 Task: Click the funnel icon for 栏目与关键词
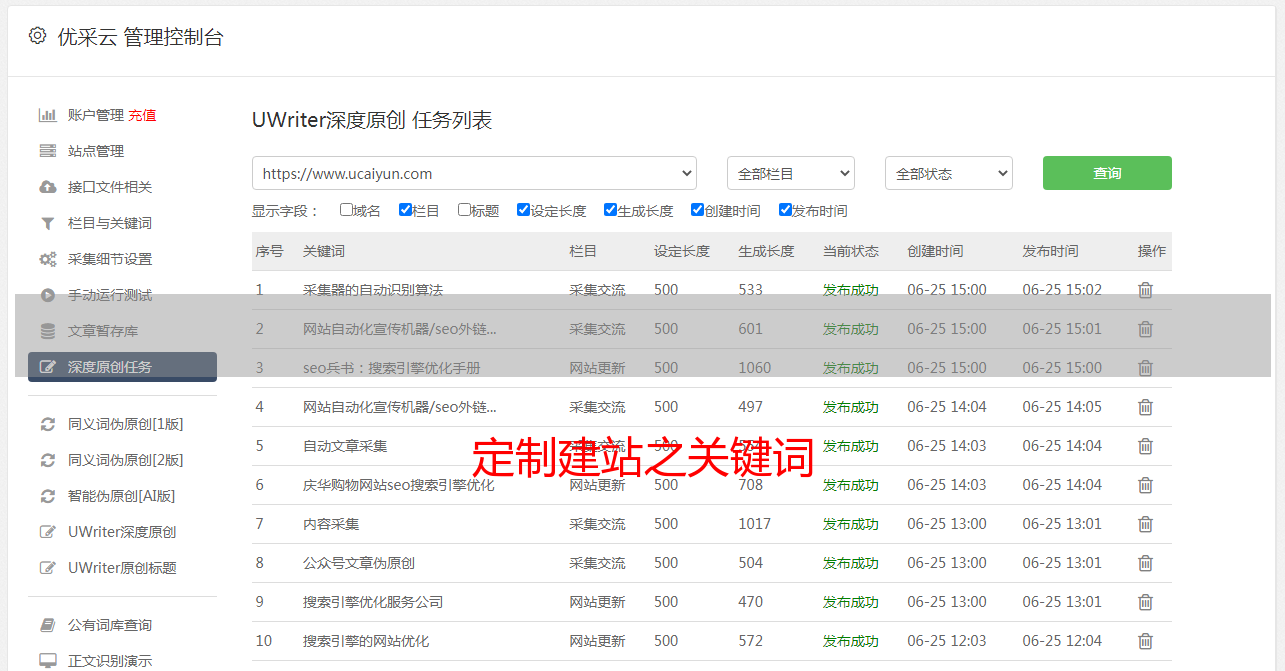[x=47, y=223]
